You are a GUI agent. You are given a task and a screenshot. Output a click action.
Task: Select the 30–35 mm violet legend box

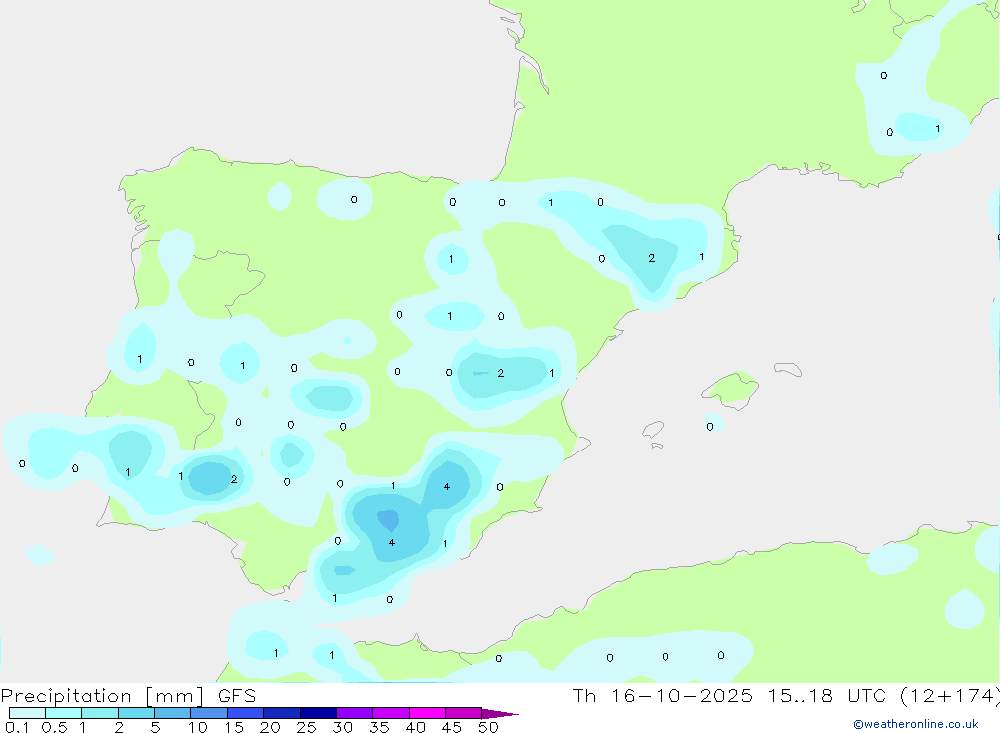[355, 713]
